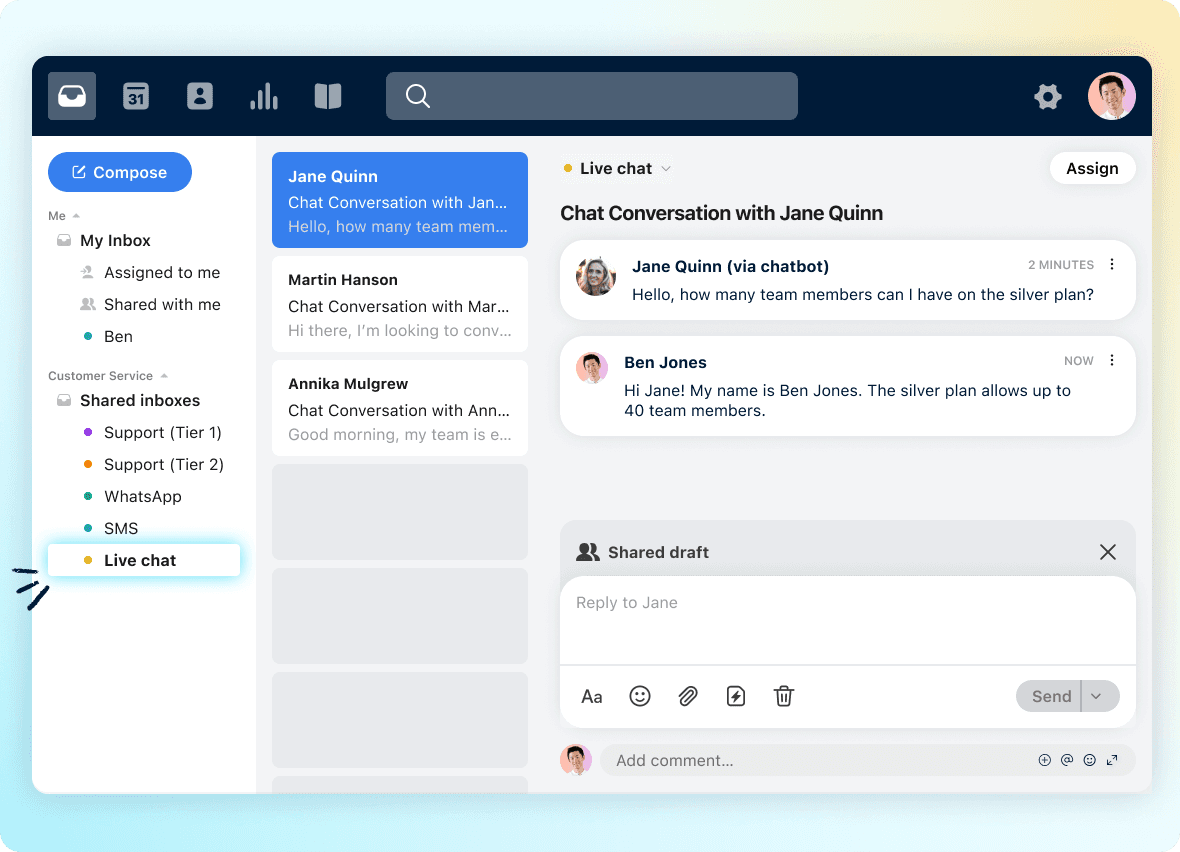The width and height of the screenshot is (1180, 852).
Task: Open text formatting (Aa) options
Action: coord(592,697)
